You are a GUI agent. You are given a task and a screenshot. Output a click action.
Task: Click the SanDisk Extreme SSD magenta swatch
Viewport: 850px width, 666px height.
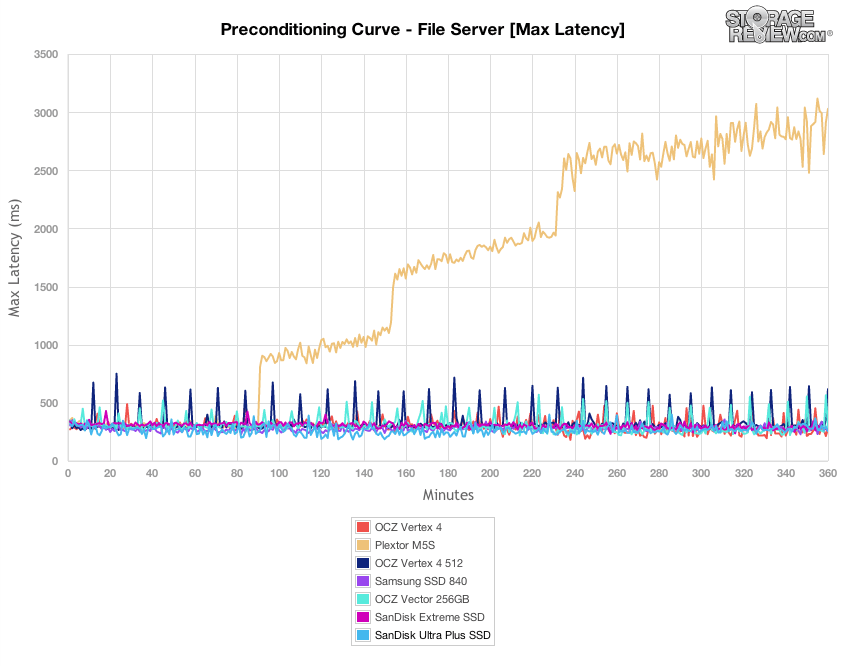(x=363, y=617)
